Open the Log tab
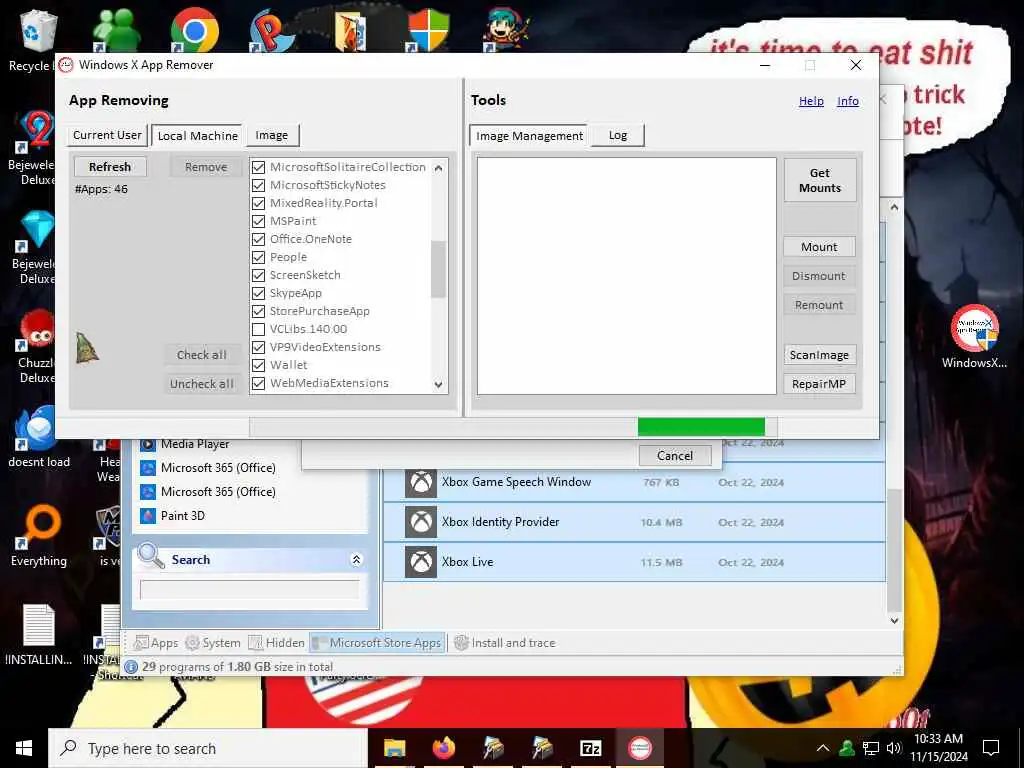This screenshot has height=768, width=1024. [618, 135]
